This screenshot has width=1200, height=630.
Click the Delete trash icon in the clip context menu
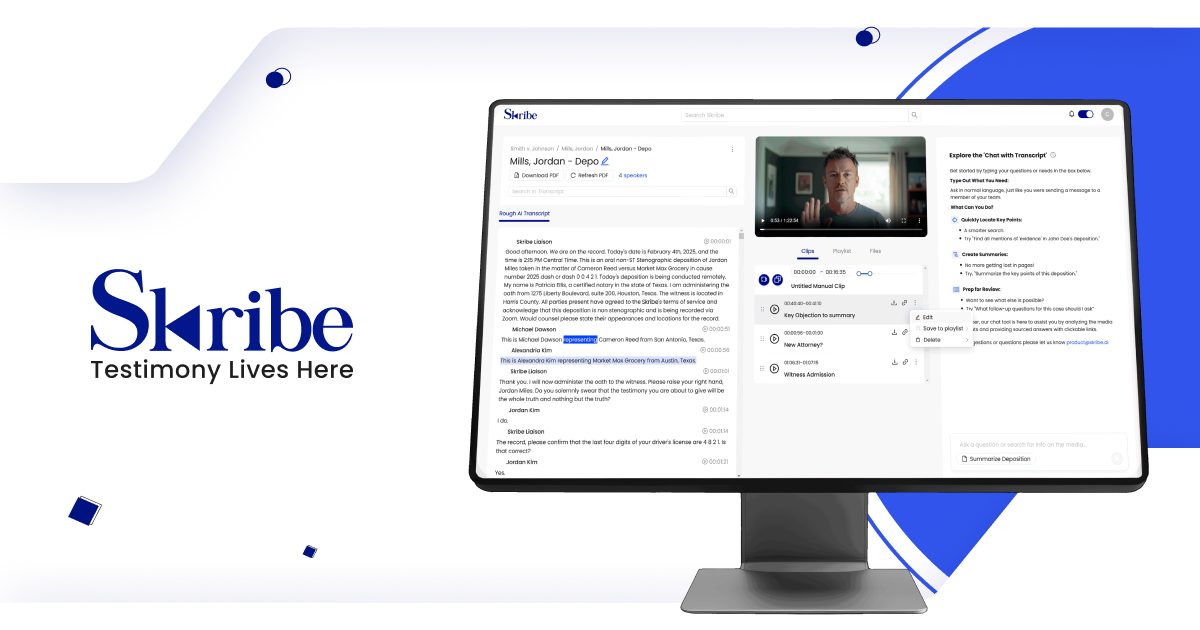point(917,340)
